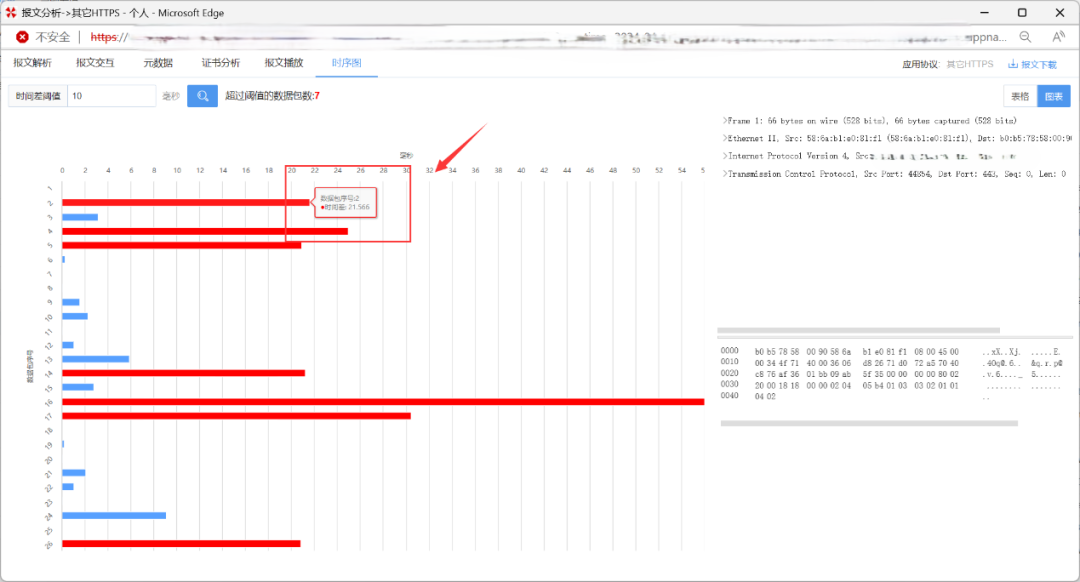Click the blue bar for packet 9
This screenshot has height=582, width=1080.
point(70,302)
